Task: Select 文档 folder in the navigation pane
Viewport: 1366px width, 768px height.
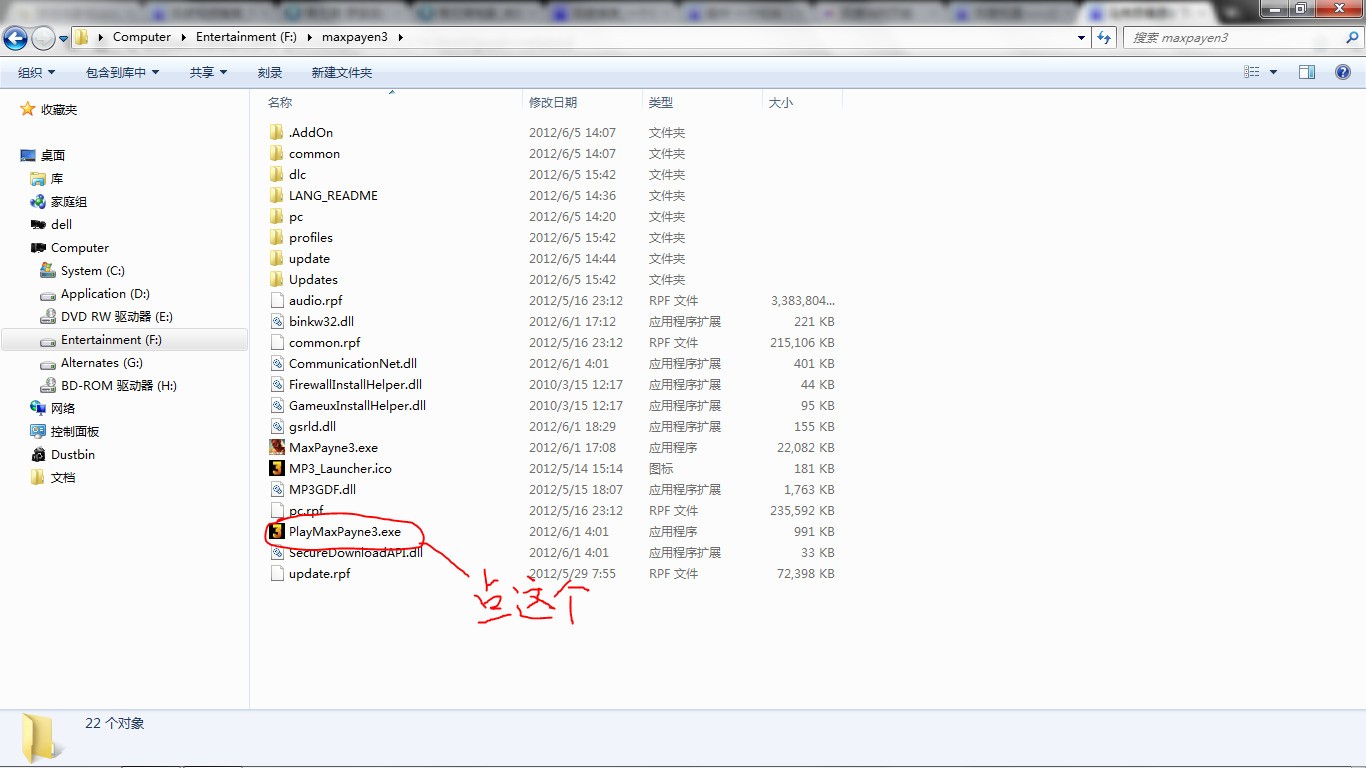Action: [x=63, y=478]
